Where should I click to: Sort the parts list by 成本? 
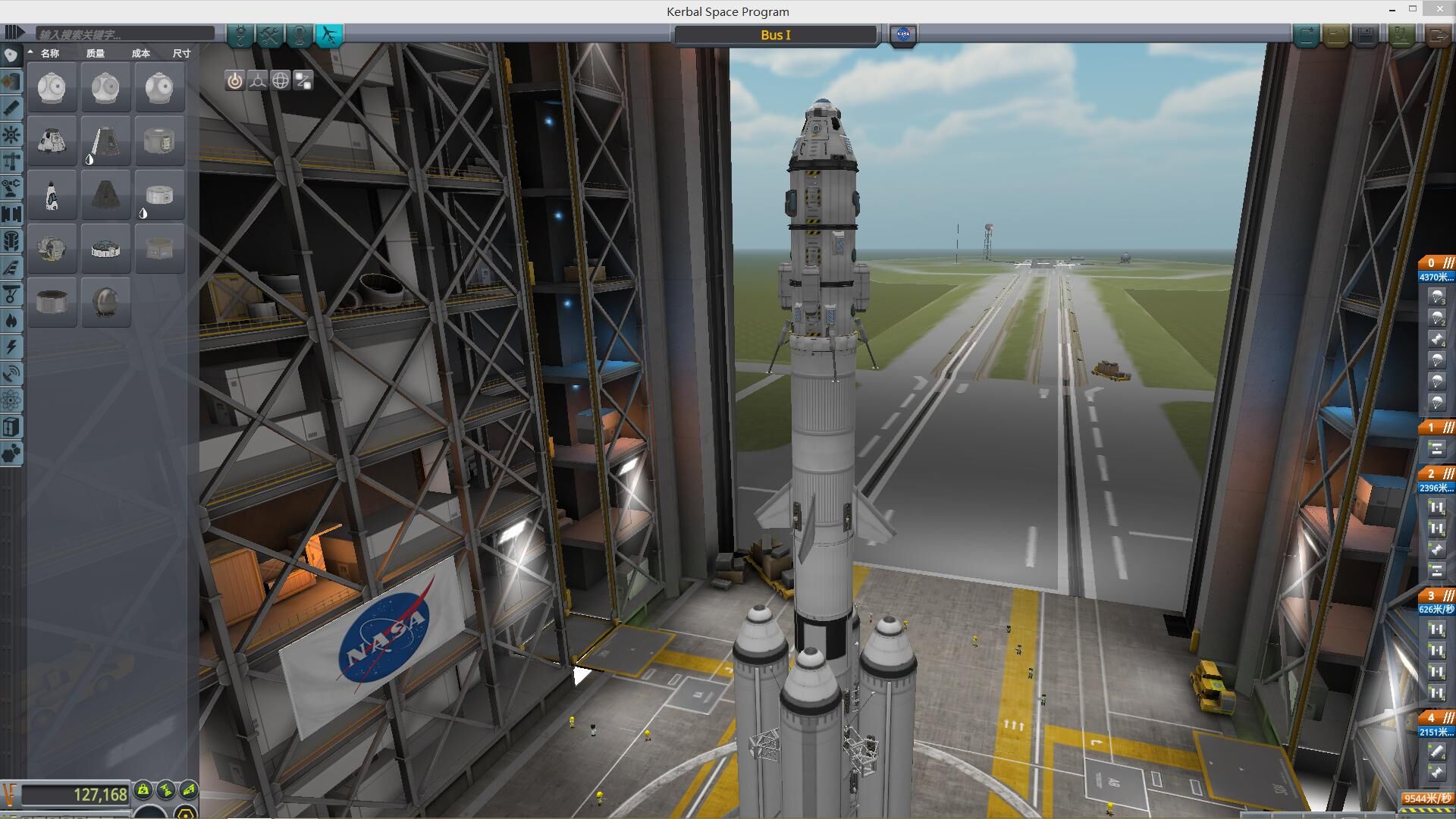click(x=140, y=53)
